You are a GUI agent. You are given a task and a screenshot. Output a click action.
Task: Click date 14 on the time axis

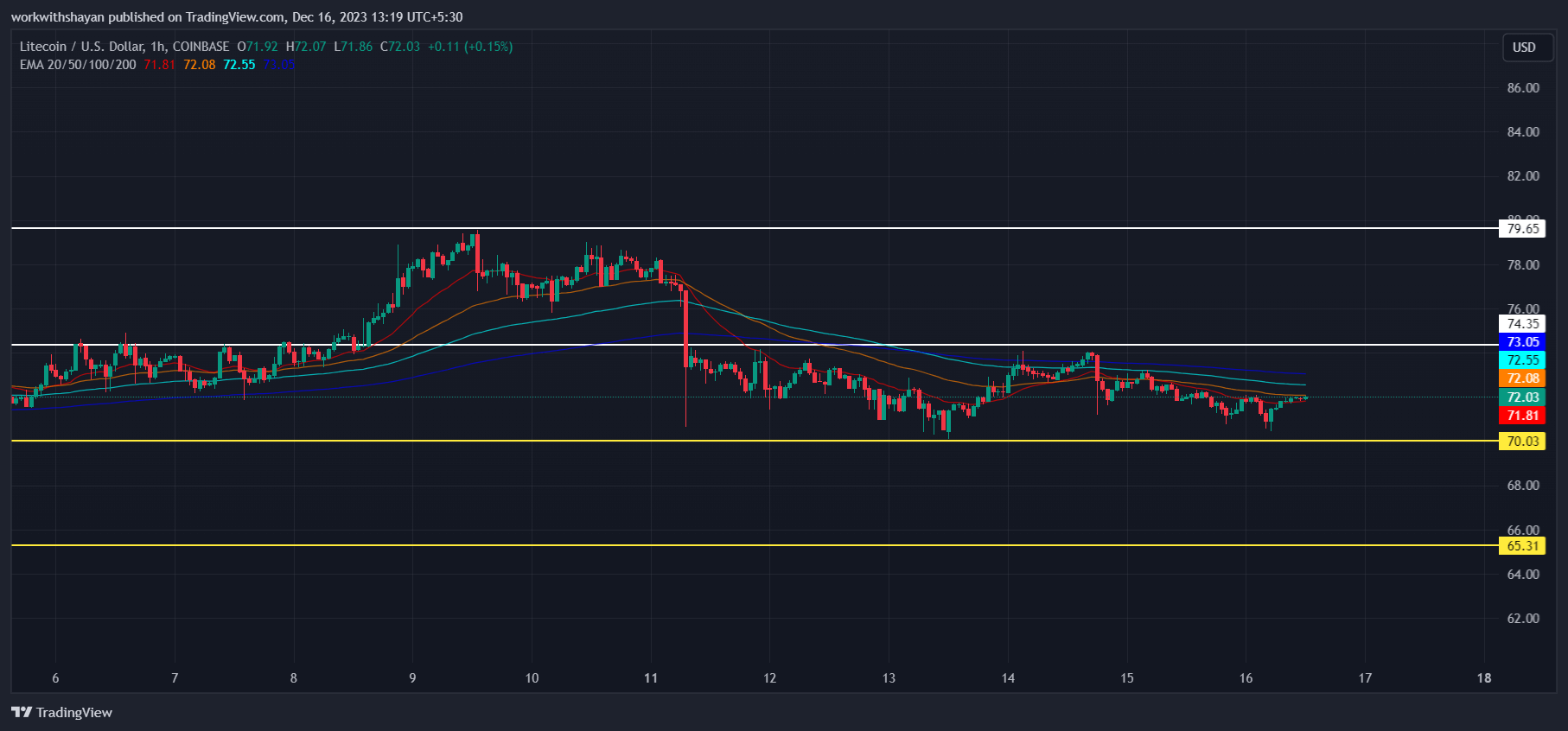(x=1008, y=678)
